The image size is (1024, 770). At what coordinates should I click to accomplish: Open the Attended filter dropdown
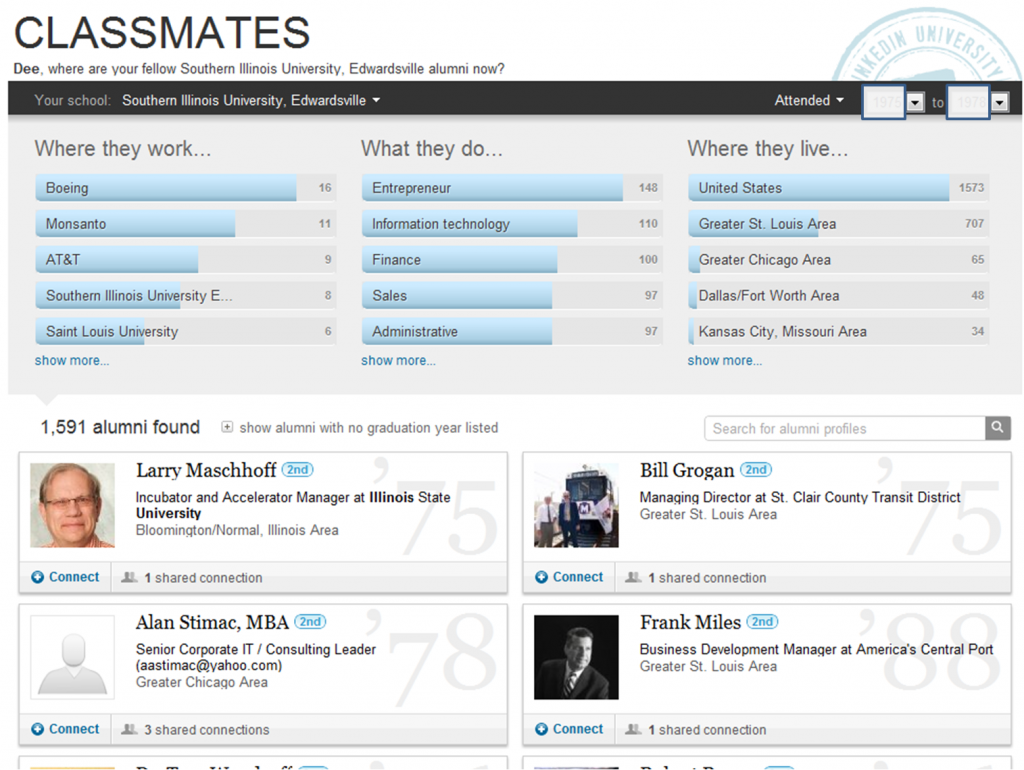point(809,101)
